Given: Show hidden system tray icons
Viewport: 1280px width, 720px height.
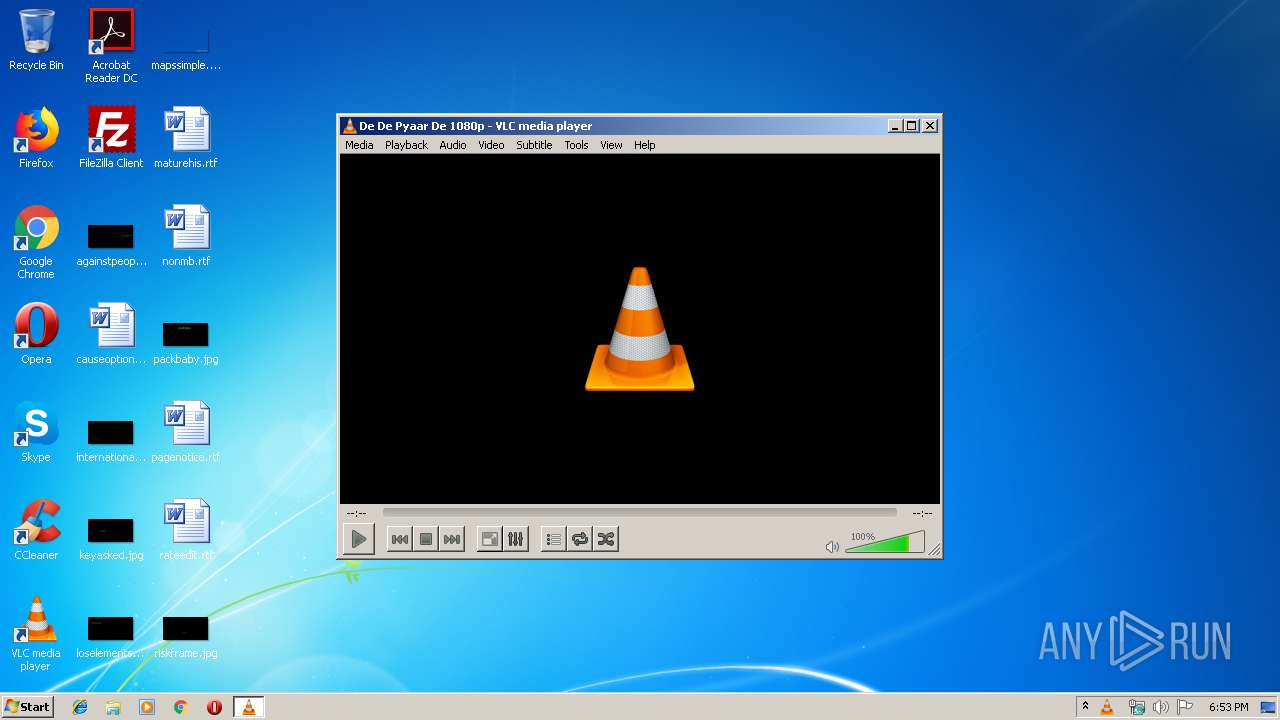Looking at the screenshot, I should click(1085, 707).
